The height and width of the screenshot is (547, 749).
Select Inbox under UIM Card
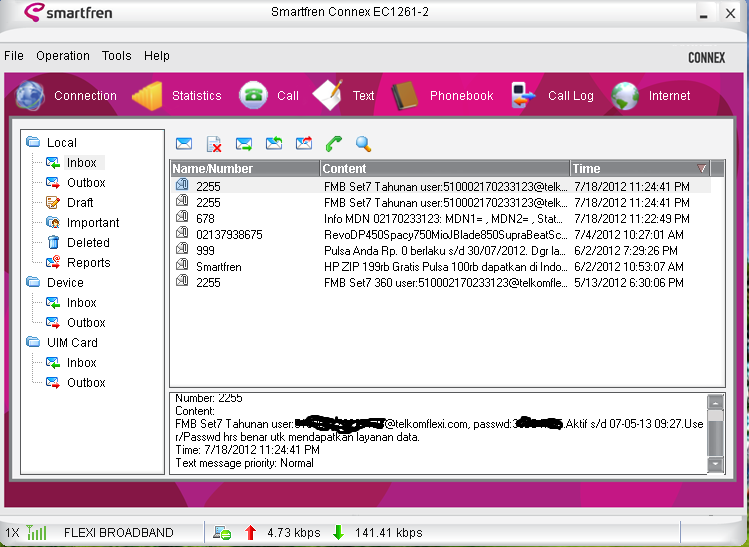(82, 363)
